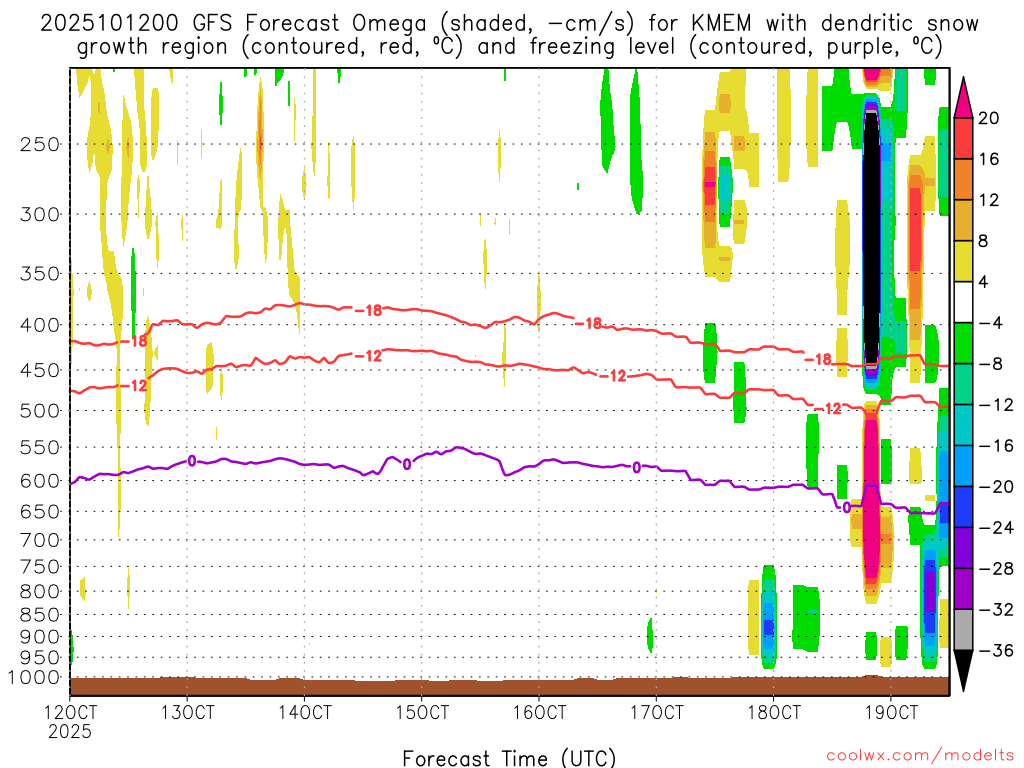This screenshot has height=768, width=1024.
Task: Click the 130CT time axis label
Action: tap(187, 712)
